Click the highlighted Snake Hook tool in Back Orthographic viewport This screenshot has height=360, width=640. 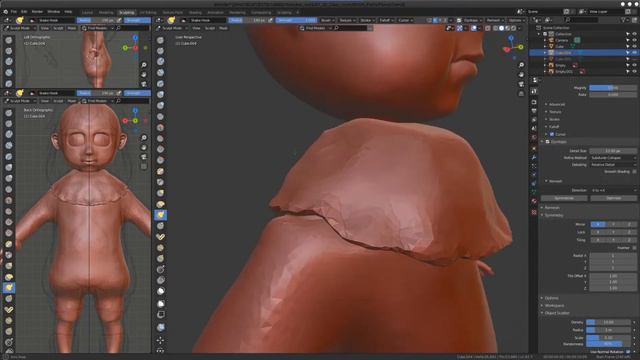coord(9,288)
